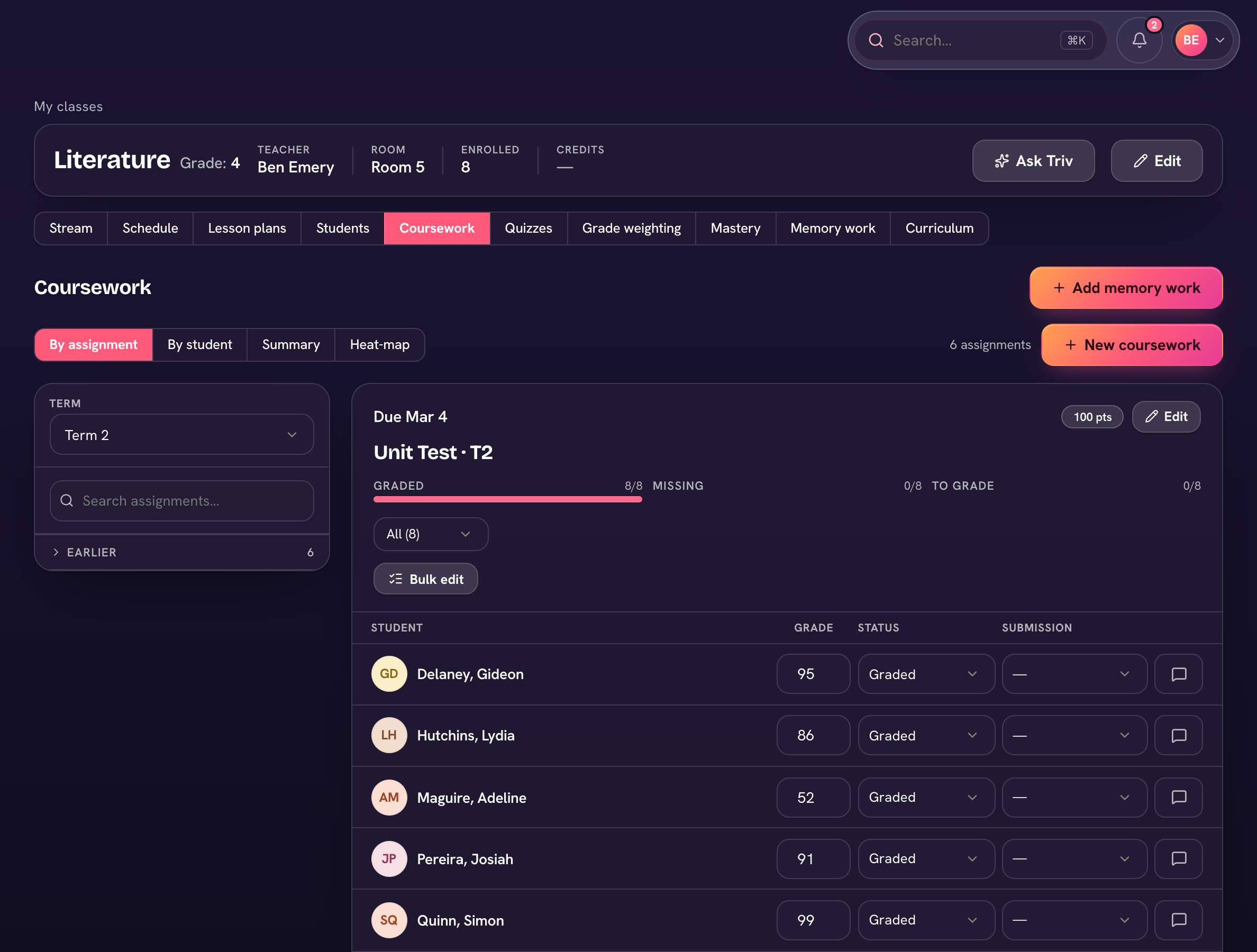
Task: Create New coursework
Action: [x=1132, y=345]
